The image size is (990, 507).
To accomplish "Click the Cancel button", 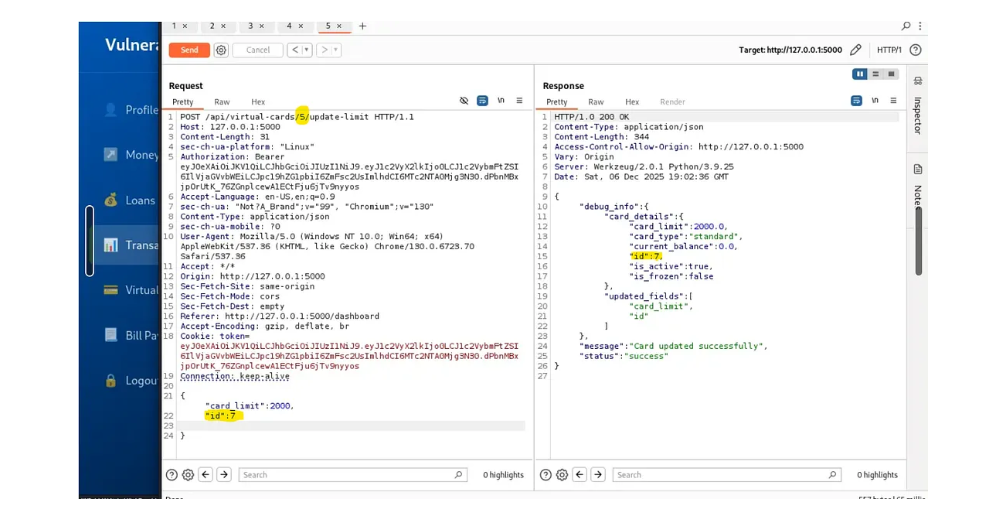I will click(258, 50).
